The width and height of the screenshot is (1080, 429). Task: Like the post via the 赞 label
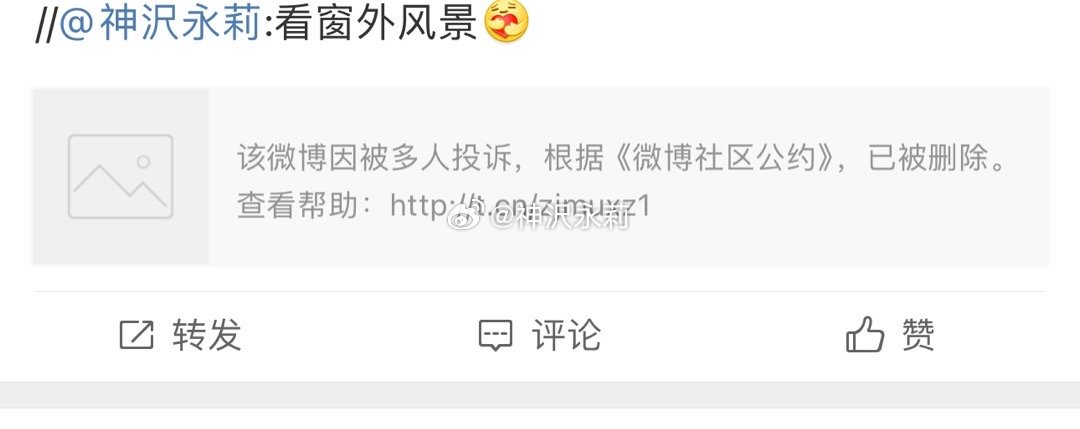tap(918, 335)
